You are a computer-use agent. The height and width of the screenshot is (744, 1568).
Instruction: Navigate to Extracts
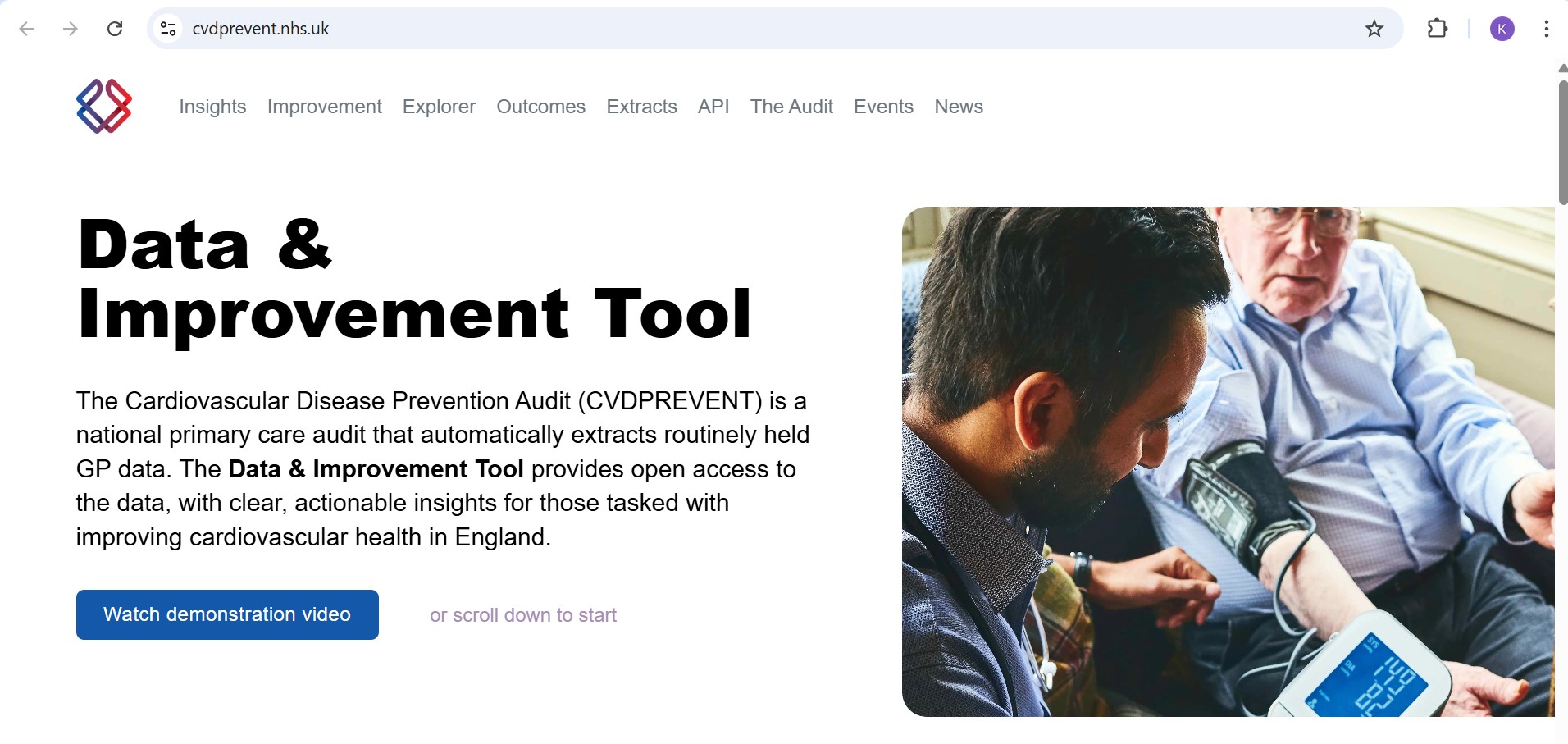tap(641, 107)
